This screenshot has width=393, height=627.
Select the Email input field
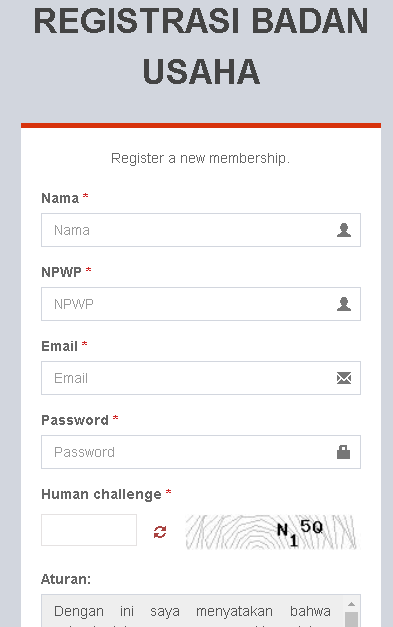[201, 378]
